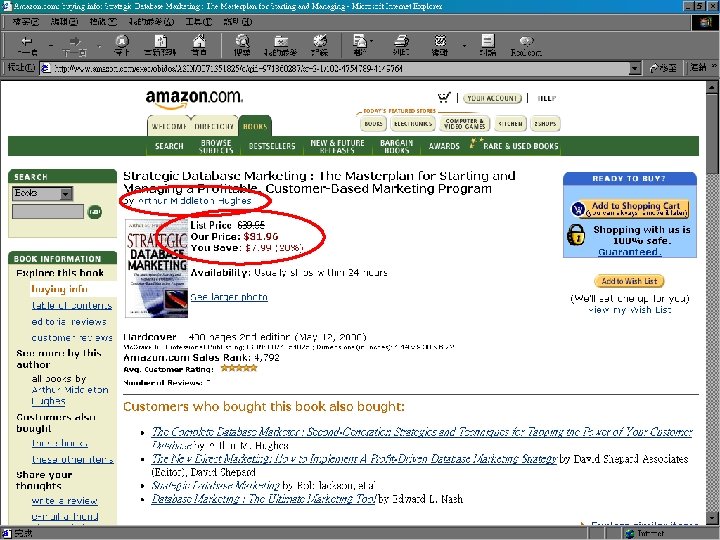The height and width of the screenshot is (540, 720).
Task: Click the zShops featured store button
Action: [x=545, y=124]
